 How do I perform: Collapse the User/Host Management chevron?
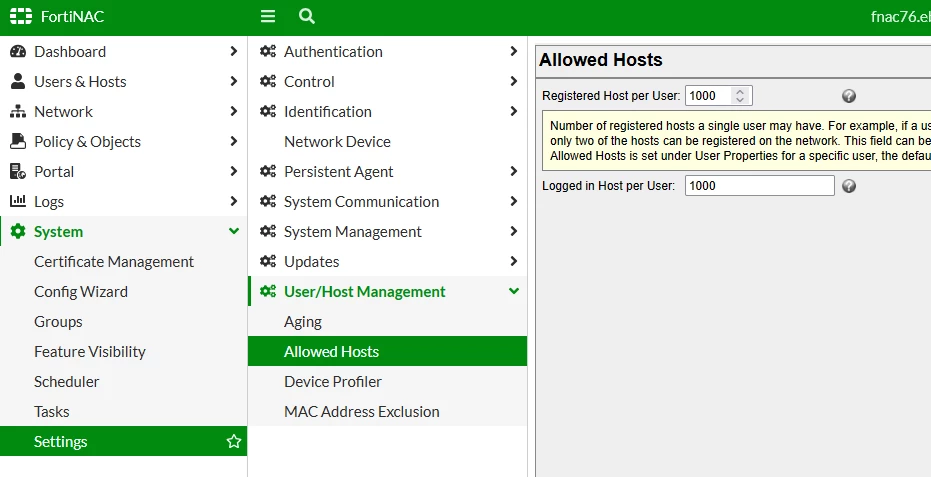514,291
